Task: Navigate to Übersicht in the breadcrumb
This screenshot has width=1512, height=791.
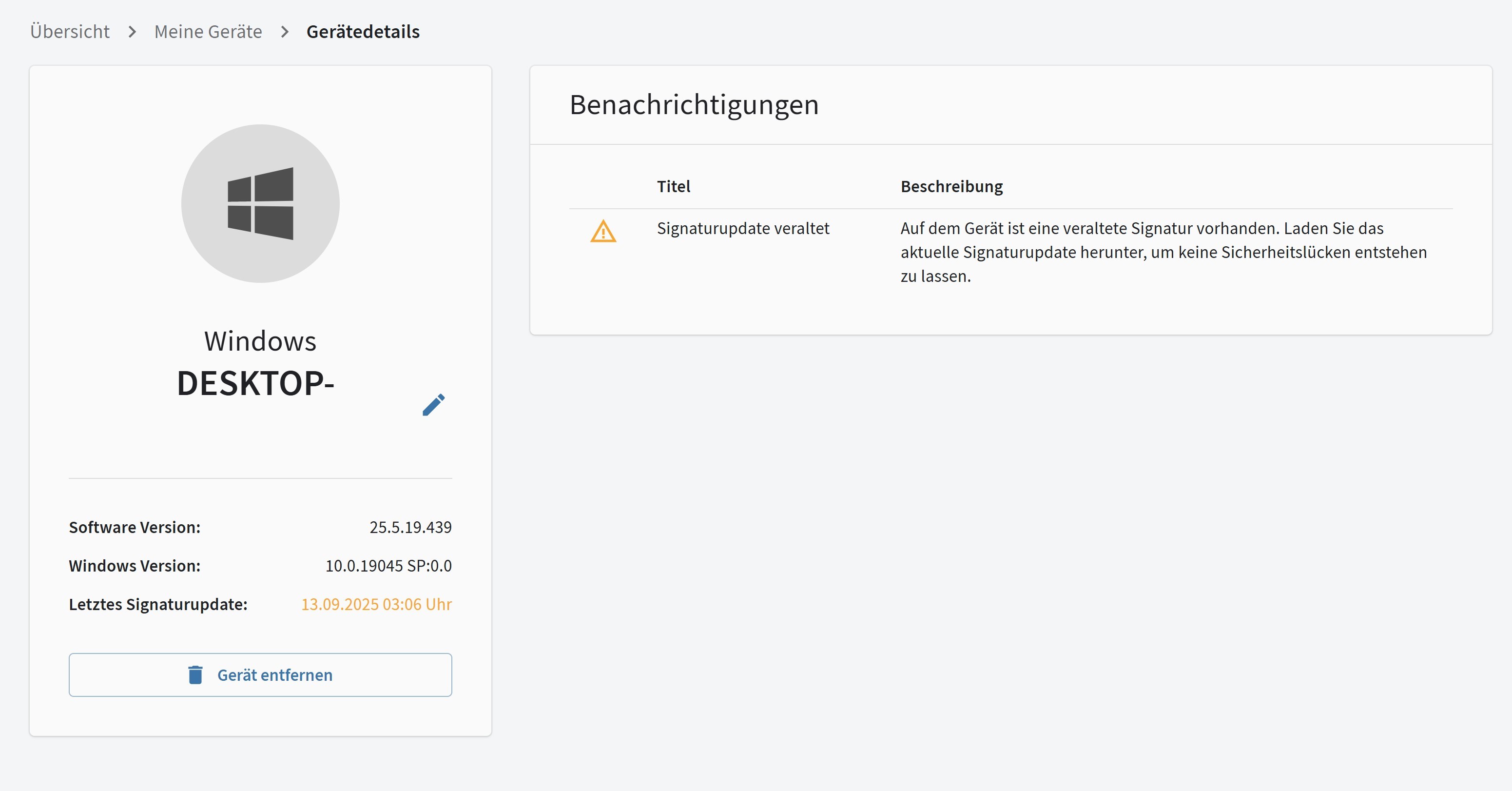Action: point(70,31)
